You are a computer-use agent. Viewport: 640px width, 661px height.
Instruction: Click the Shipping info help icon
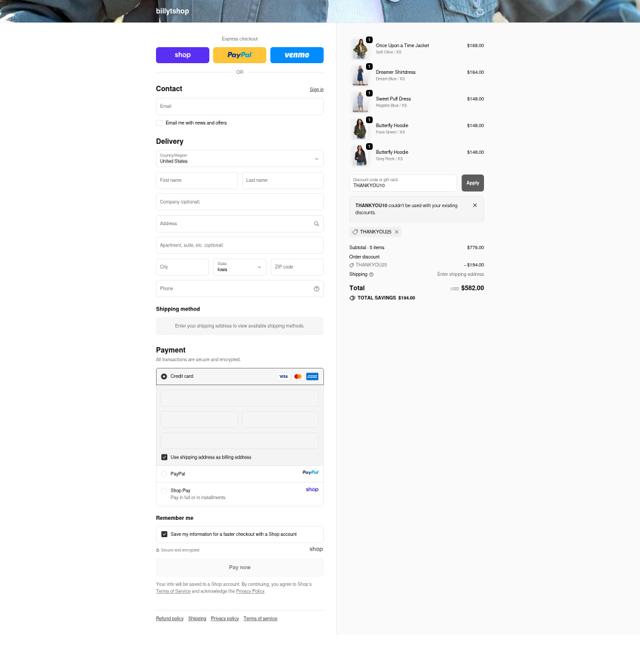point(371,274)
